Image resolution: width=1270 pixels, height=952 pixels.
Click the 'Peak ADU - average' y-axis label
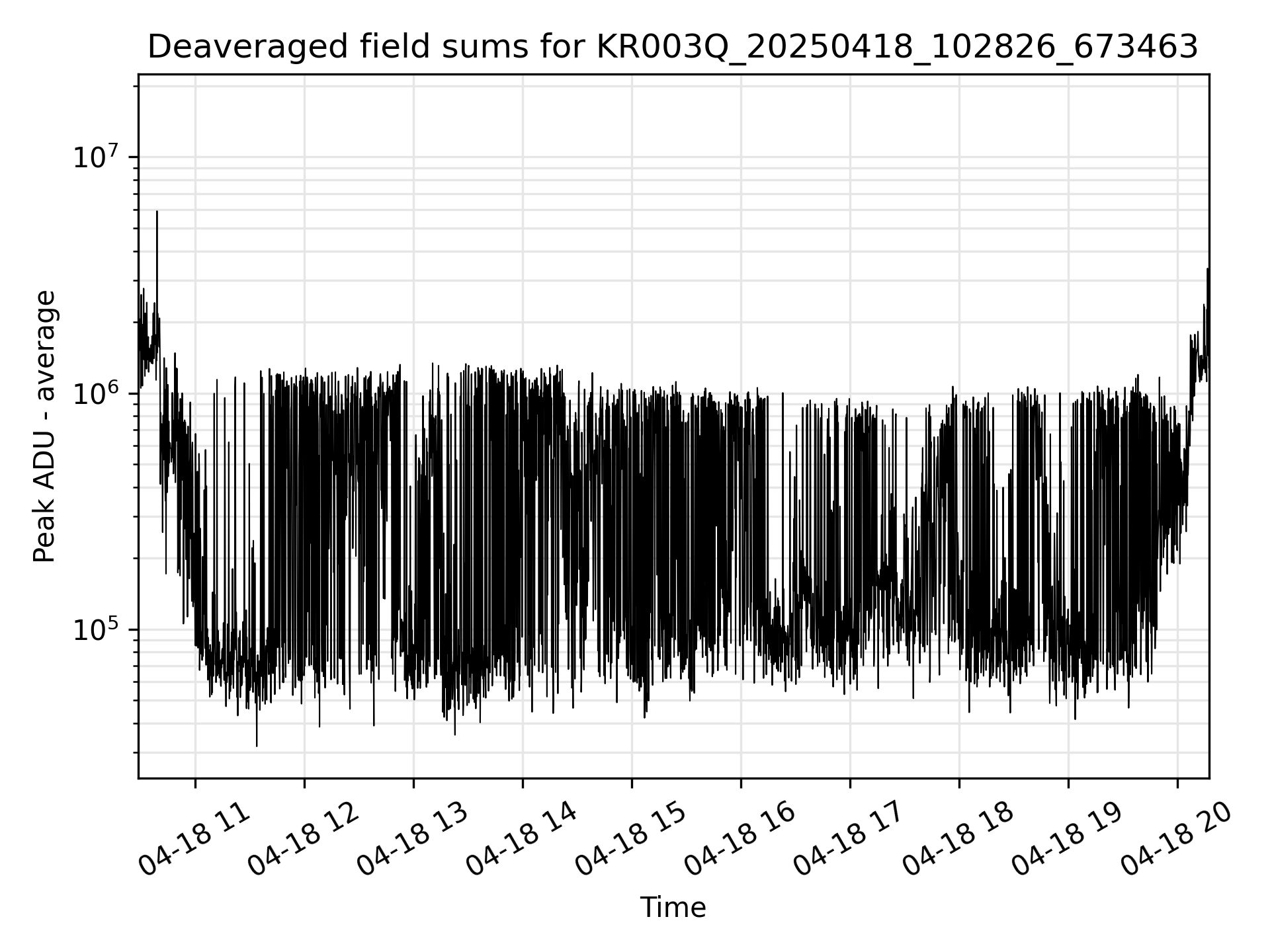(45, 426)
